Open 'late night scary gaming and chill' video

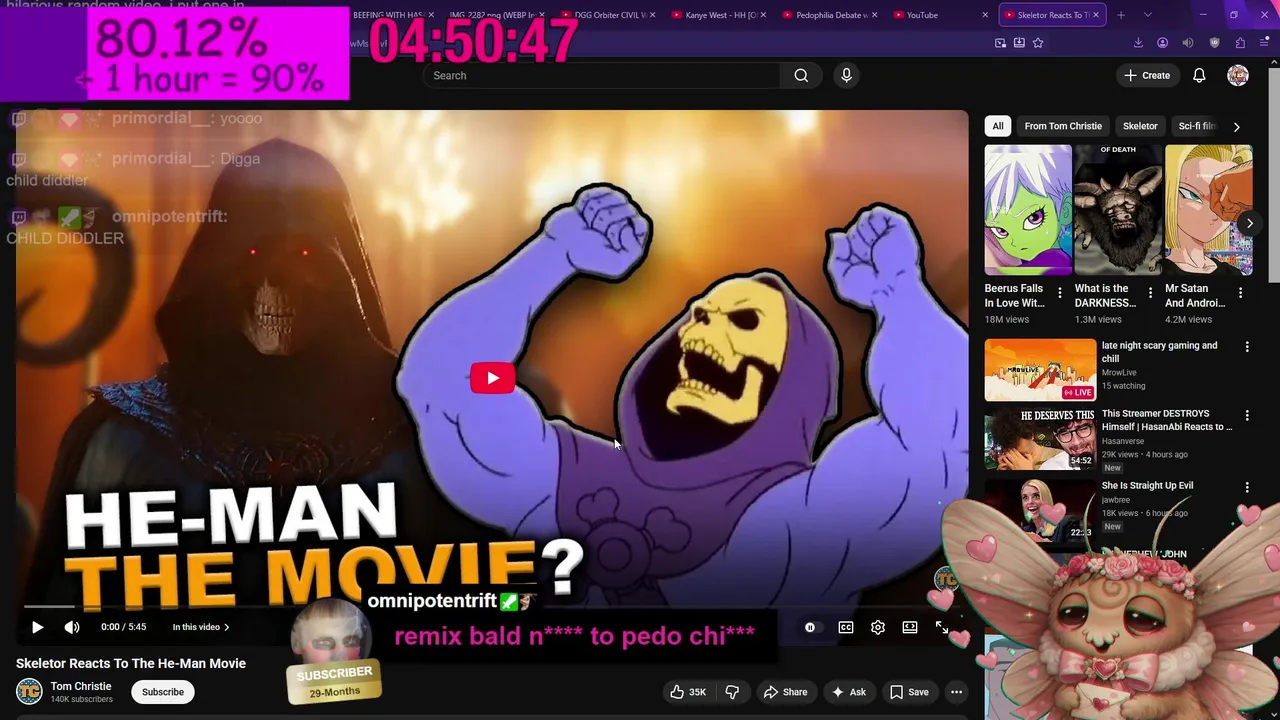click(1159, 351)
